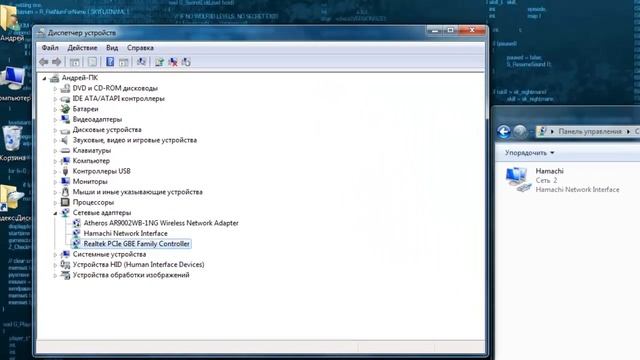Select the Hamachi Network Interface tree text
640x360 pixels.
(x=125, y=233)
